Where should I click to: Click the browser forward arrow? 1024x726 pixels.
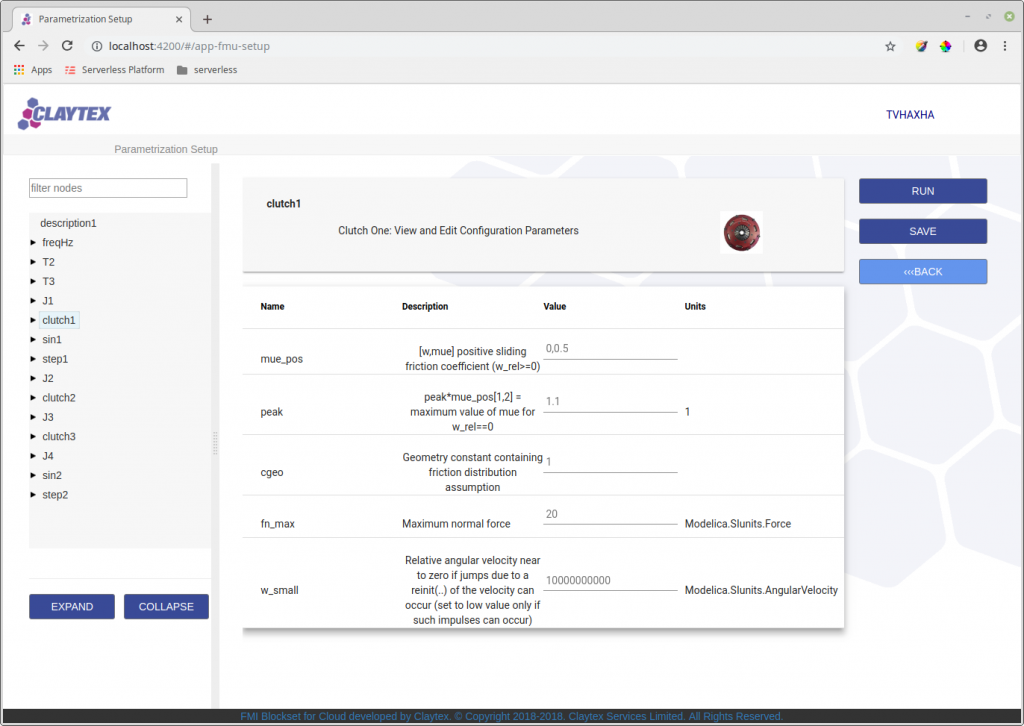pos(43,46)
